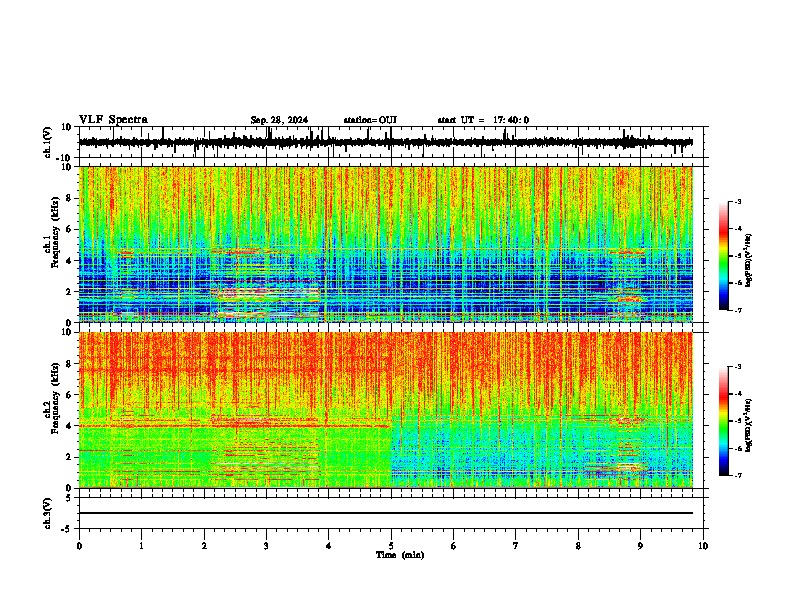Image resolution: width=792 pixels, height=612 pixels.
Task: Click the ch.2 spectrogram color scale bar
Action: pos(724,421)
